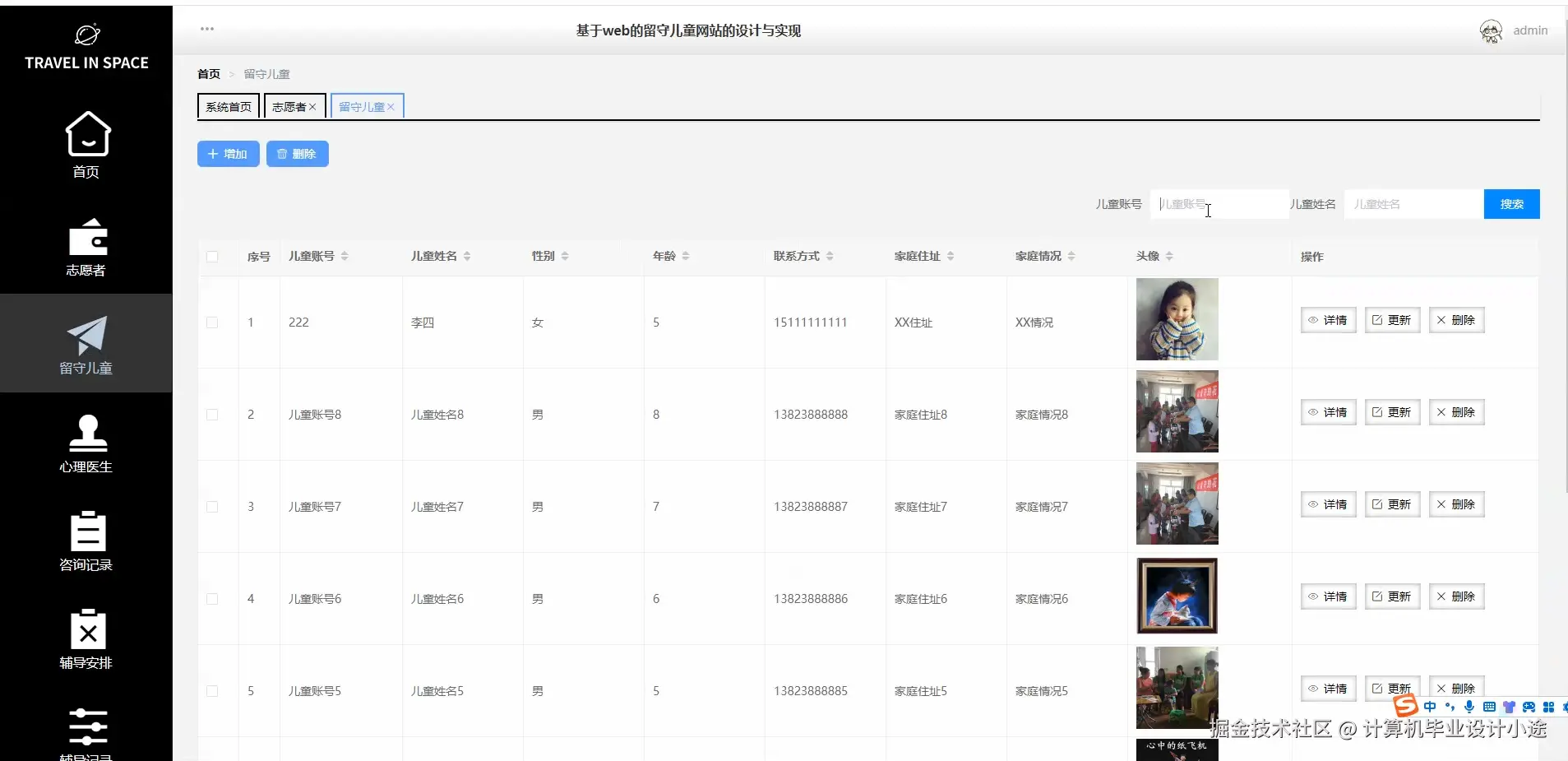Viewport: 1568px width, 761px height.
Task: Click the blue 搜索 search button
Action: click(x=1511, y=204)
